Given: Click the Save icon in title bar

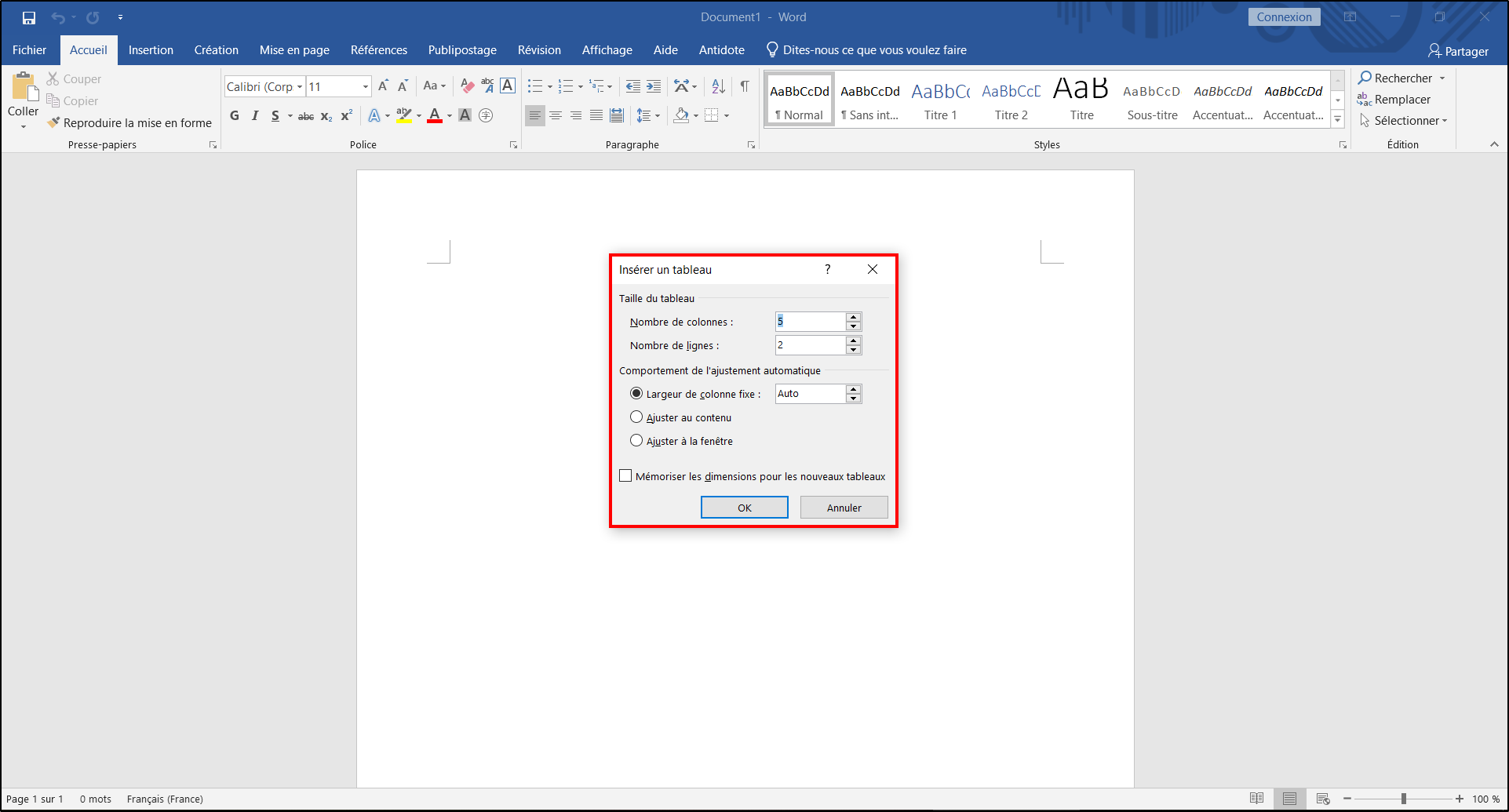Looking at the screenshot, I should 29,17.
